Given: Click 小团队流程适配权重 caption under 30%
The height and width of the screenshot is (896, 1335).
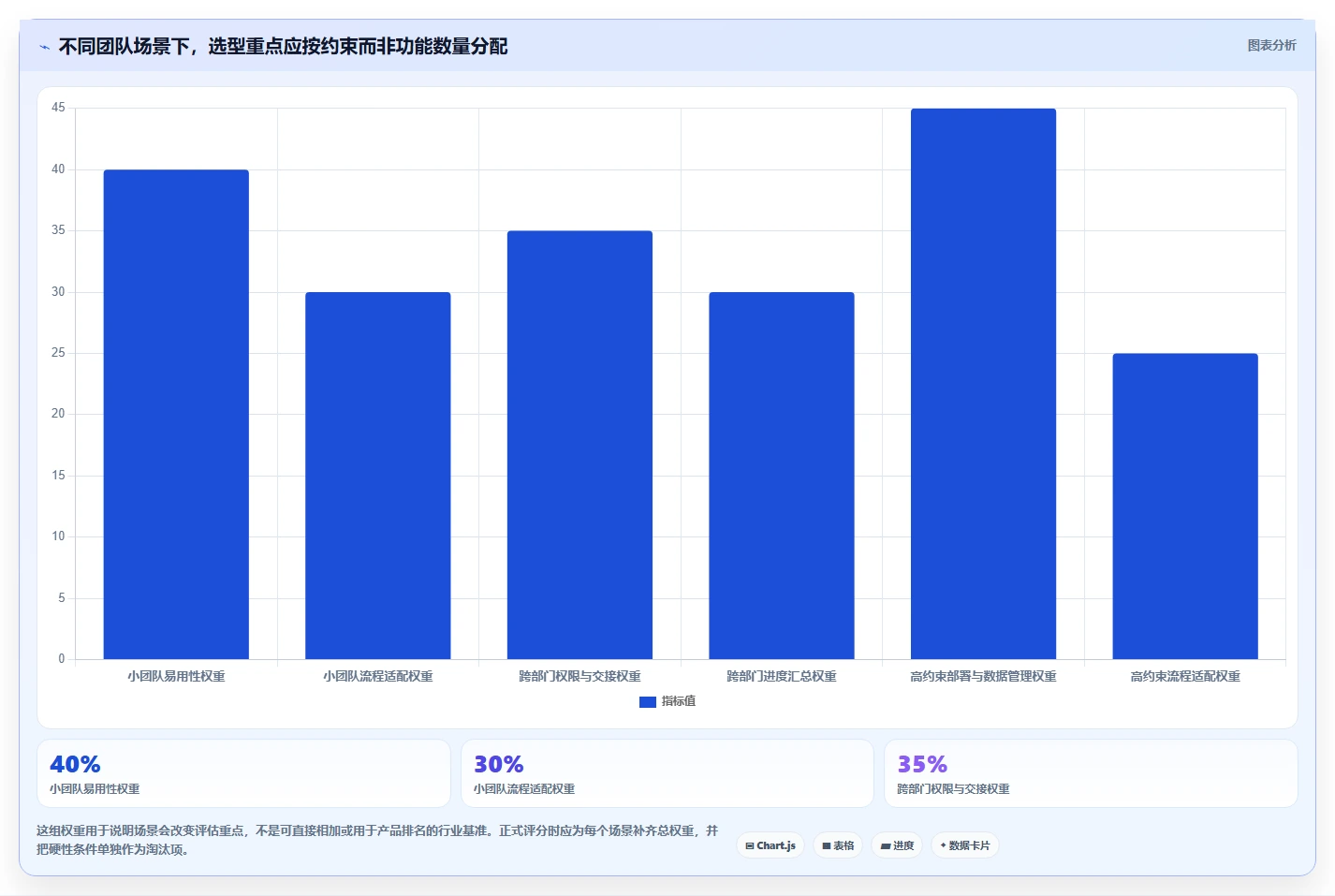Looking at the screenshot, I should (x=524, y=789).
